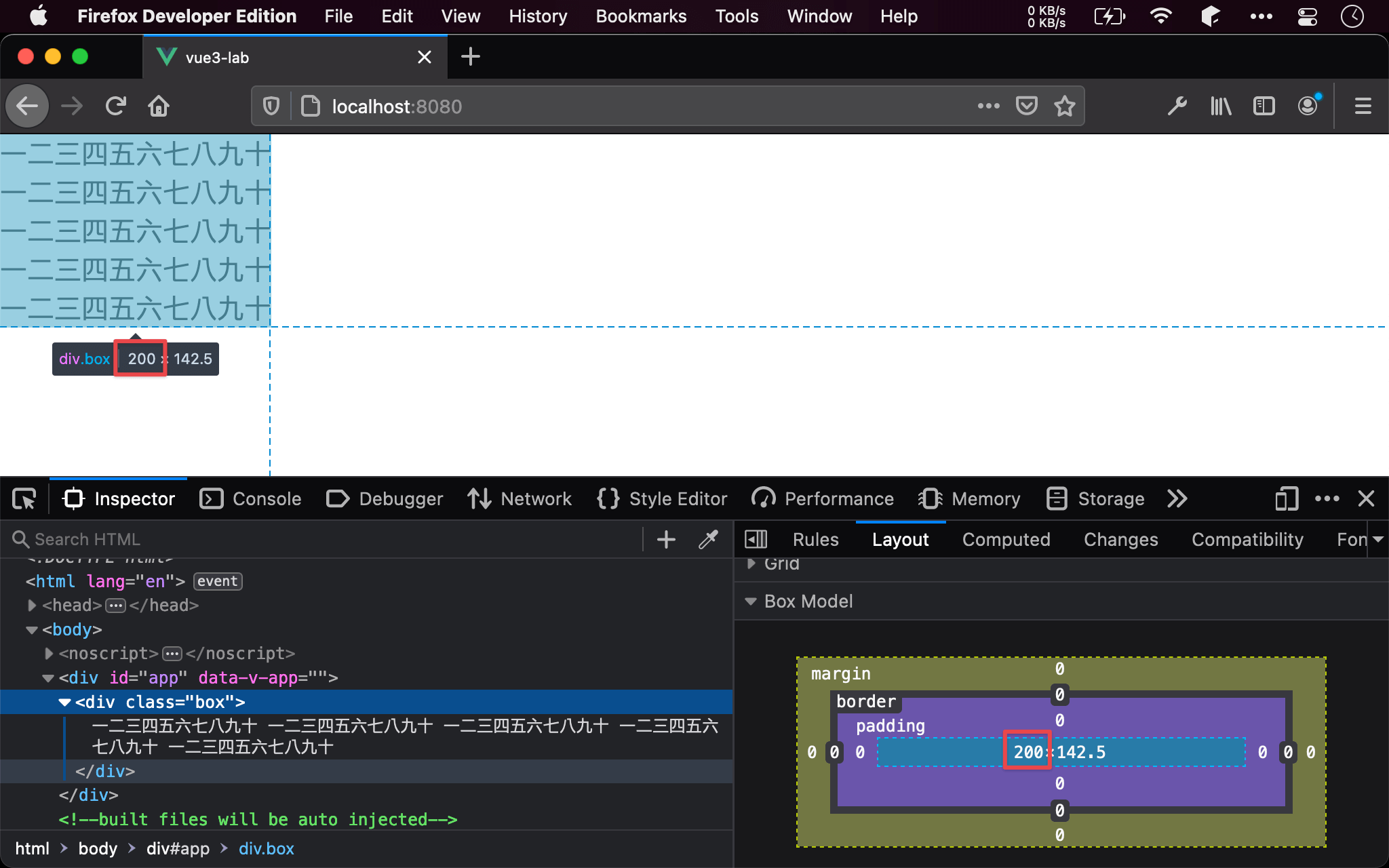Activate the pick element from page tool
This screenshot has height=868, width=1389.
[25, 499]
